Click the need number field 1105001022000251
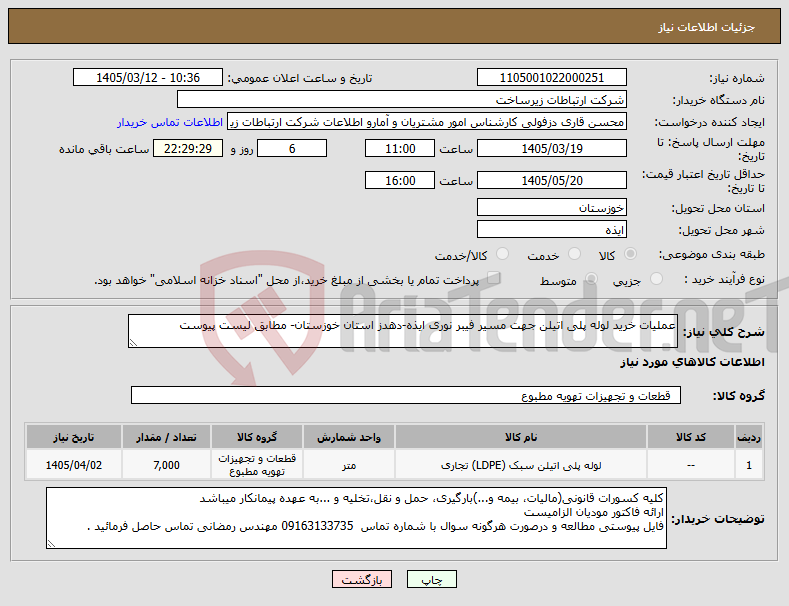 point(551,78)
